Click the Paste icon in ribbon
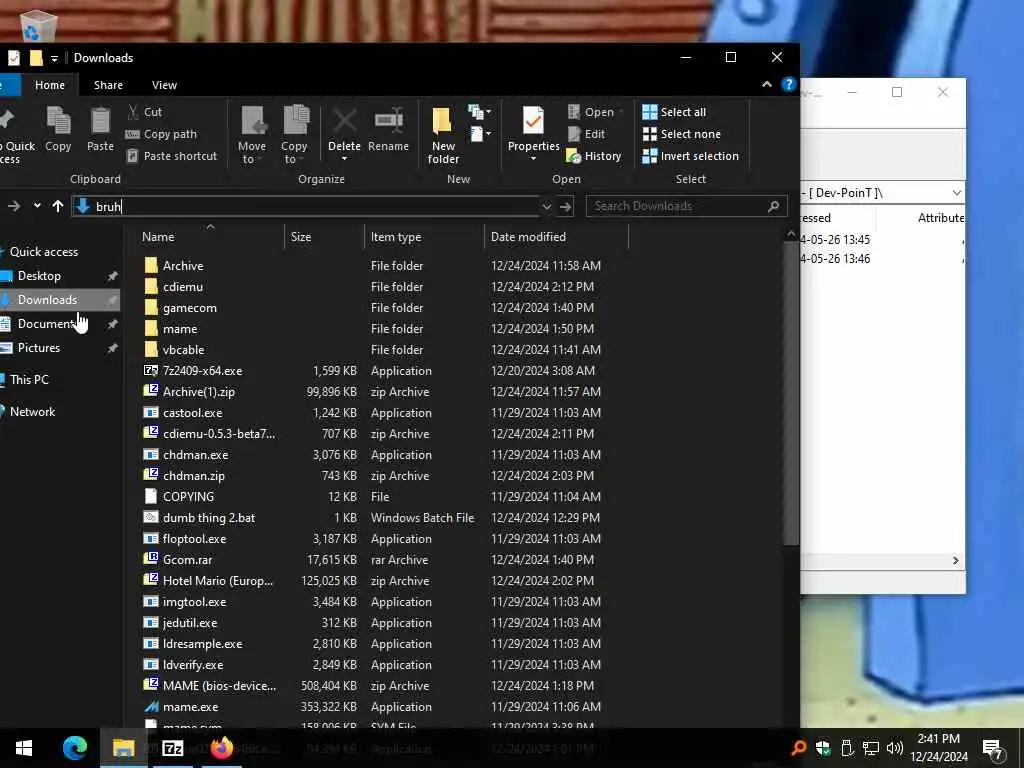Screen dimensions: 1024x768 [x=100, y=129]
